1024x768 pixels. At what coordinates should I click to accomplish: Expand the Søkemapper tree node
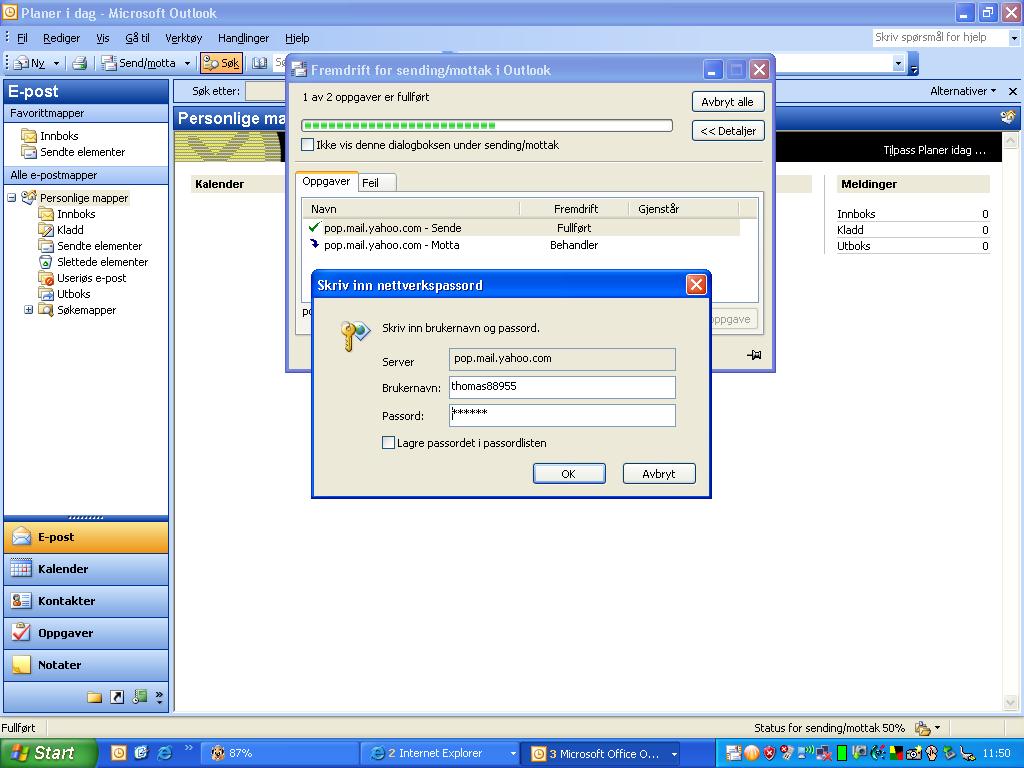(28, 310)
